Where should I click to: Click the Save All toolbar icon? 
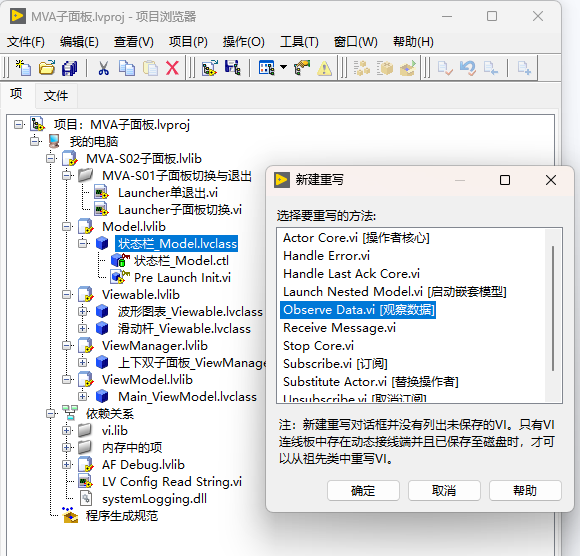[x=69, y=68]
